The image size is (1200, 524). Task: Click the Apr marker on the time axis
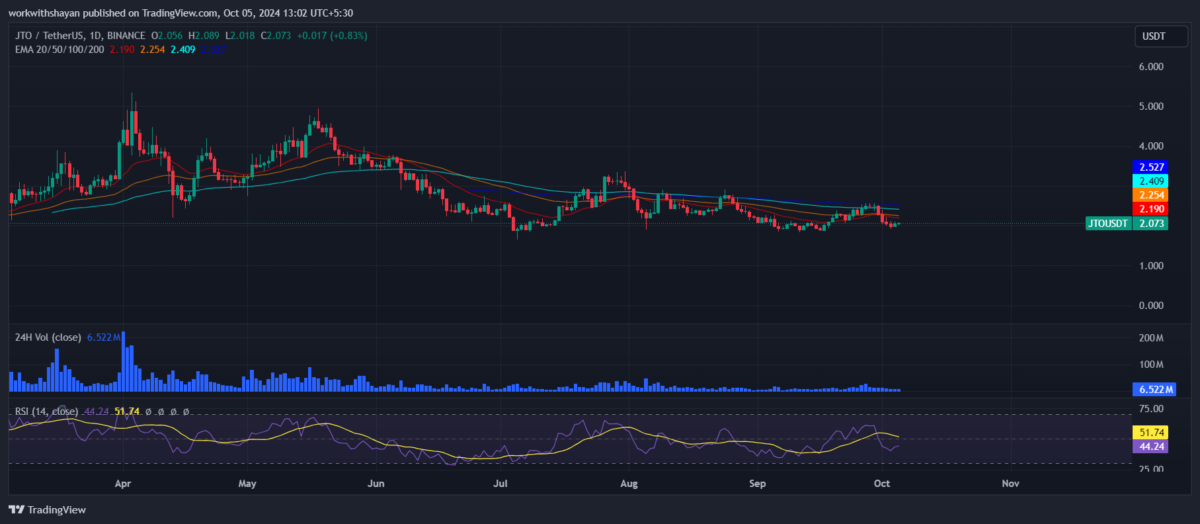[x=124, y=482]
